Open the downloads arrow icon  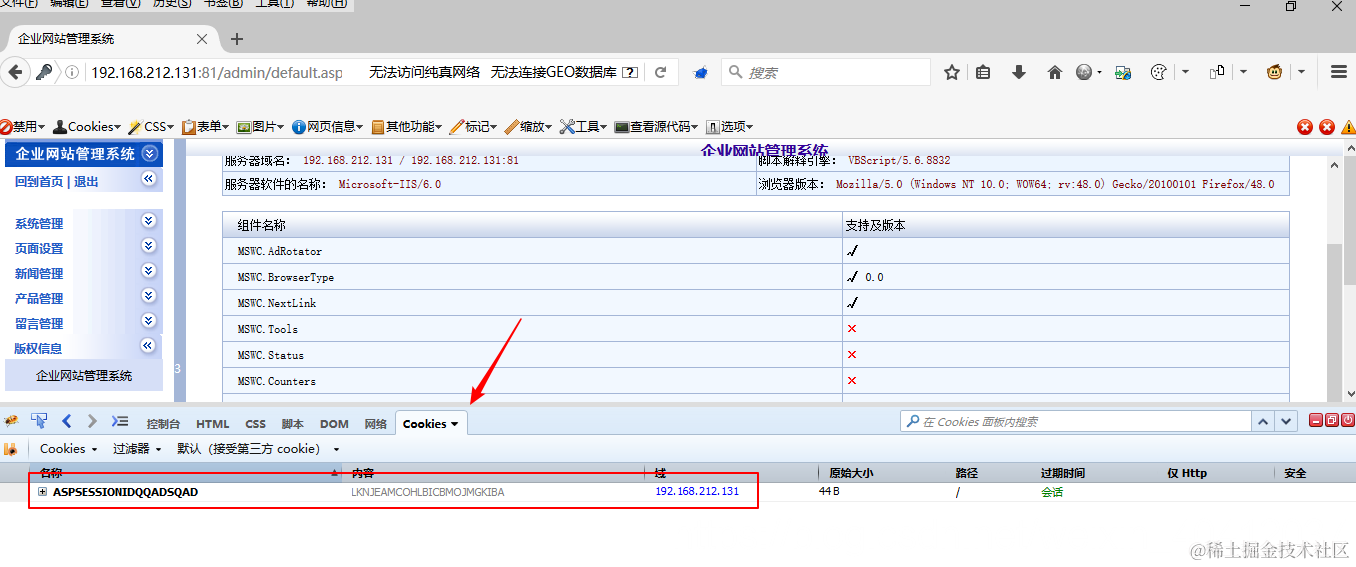1019,72
